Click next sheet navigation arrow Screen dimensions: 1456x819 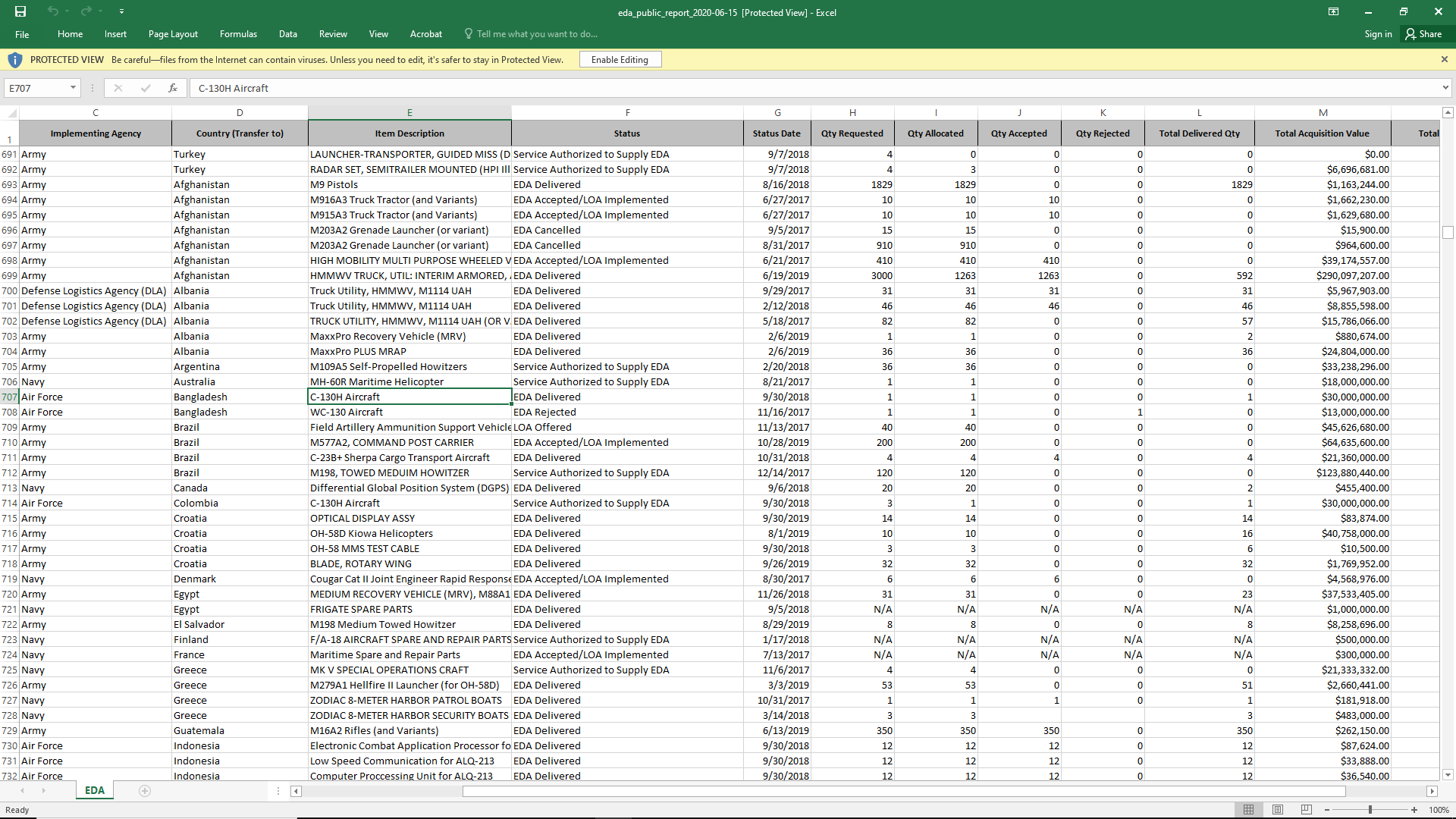tap(44, 791)
